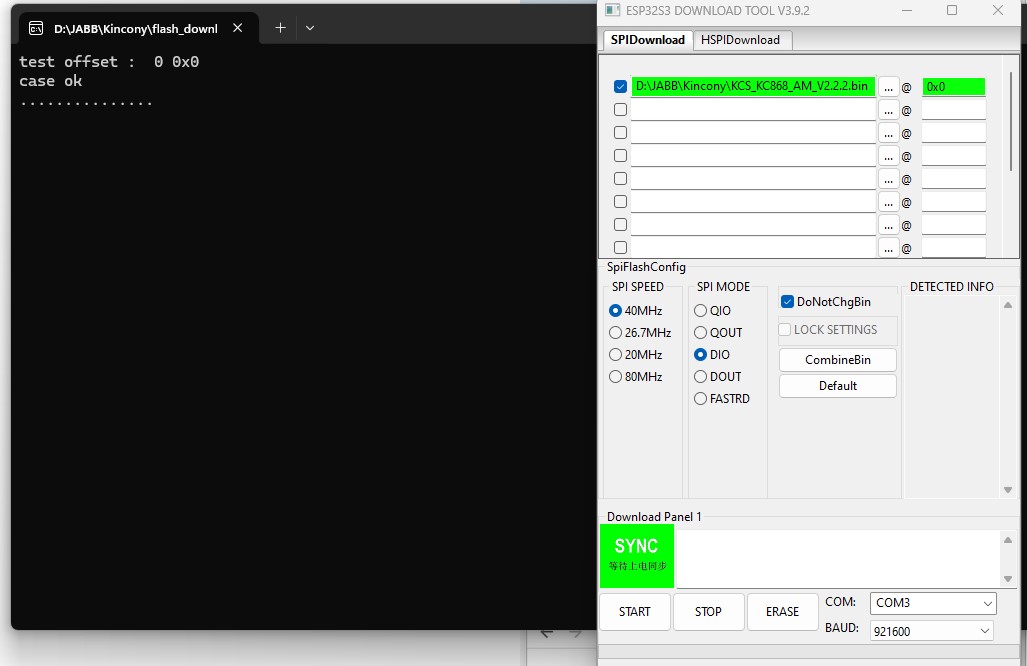Enable the seventh file row checkbox
Viewport: 1027px width, 666px height.
[x=620, y=224]
